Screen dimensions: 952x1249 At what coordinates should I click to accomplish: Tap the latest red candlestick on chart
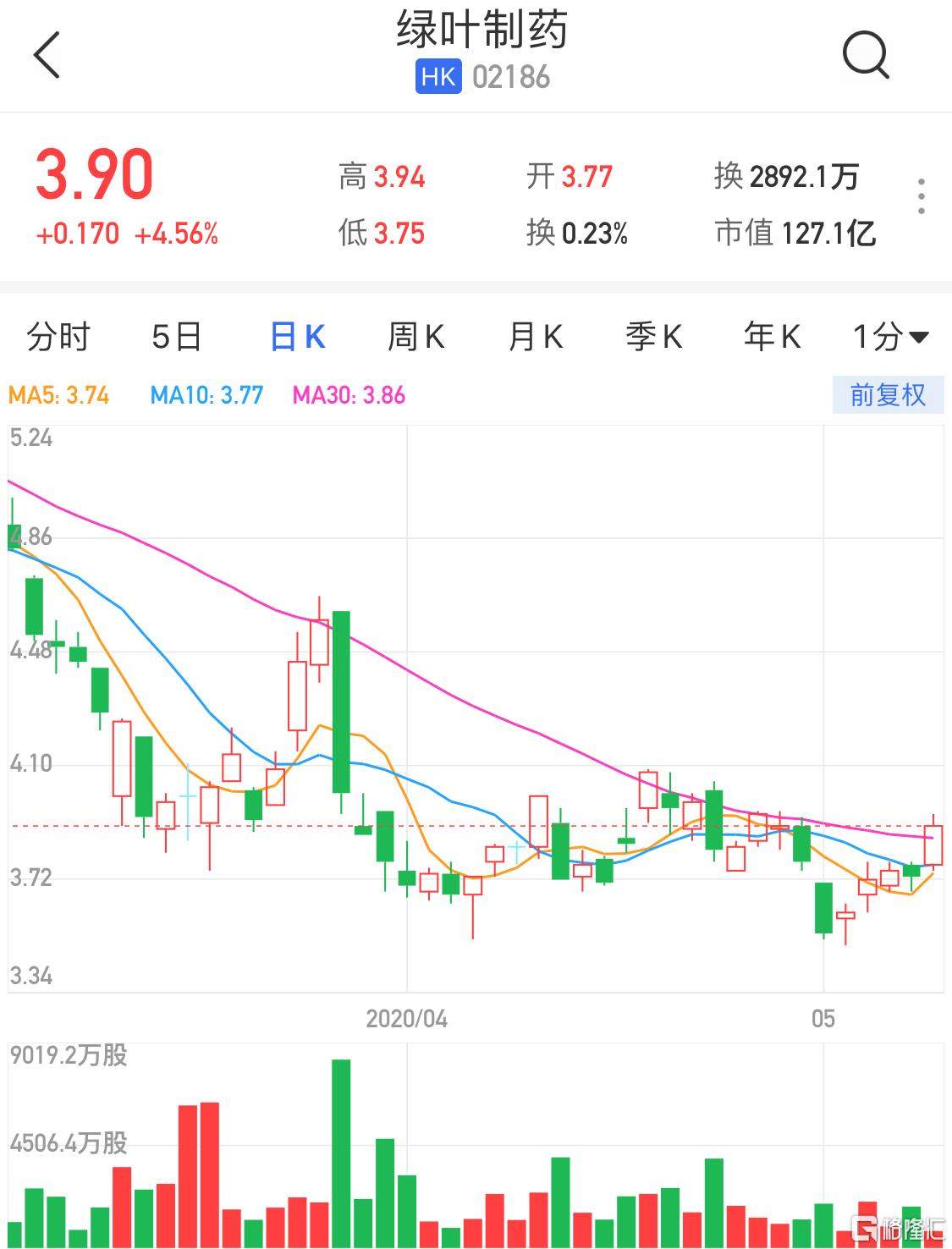coord(933,845)
